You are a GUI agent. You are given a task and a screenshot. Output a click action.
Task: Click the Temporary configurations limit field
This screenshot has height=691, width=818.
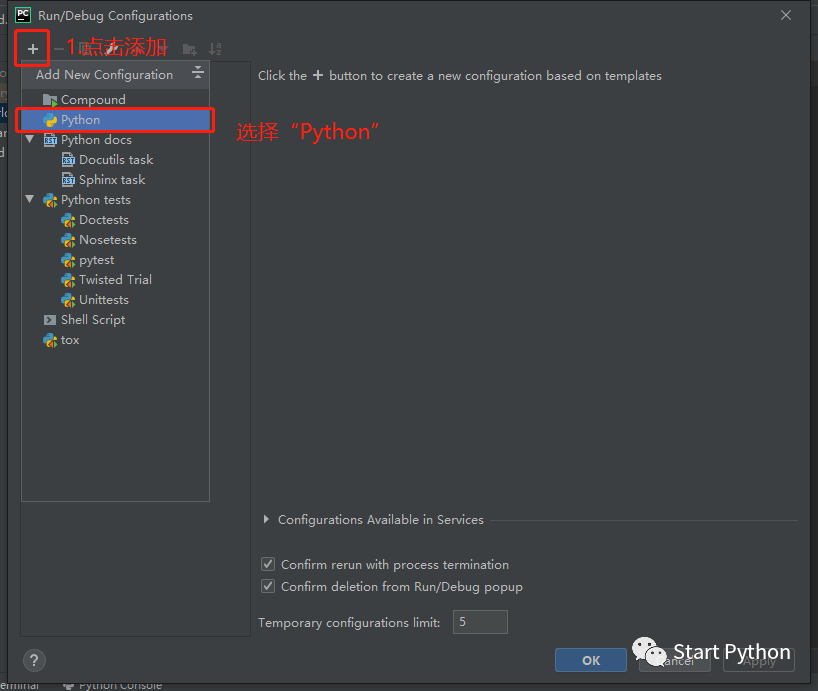[x=480, y=622]
